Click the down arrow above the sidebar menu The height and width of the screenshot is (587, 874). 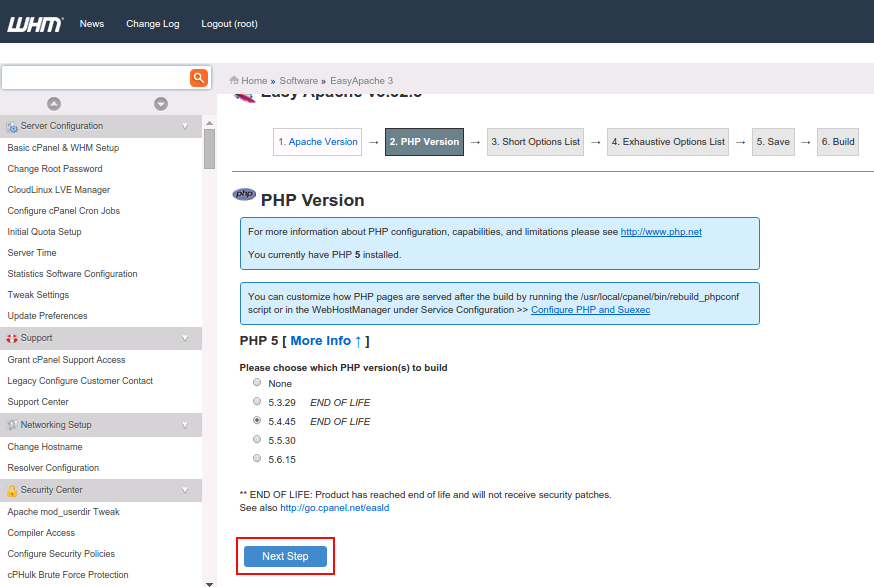coord(160,103)
